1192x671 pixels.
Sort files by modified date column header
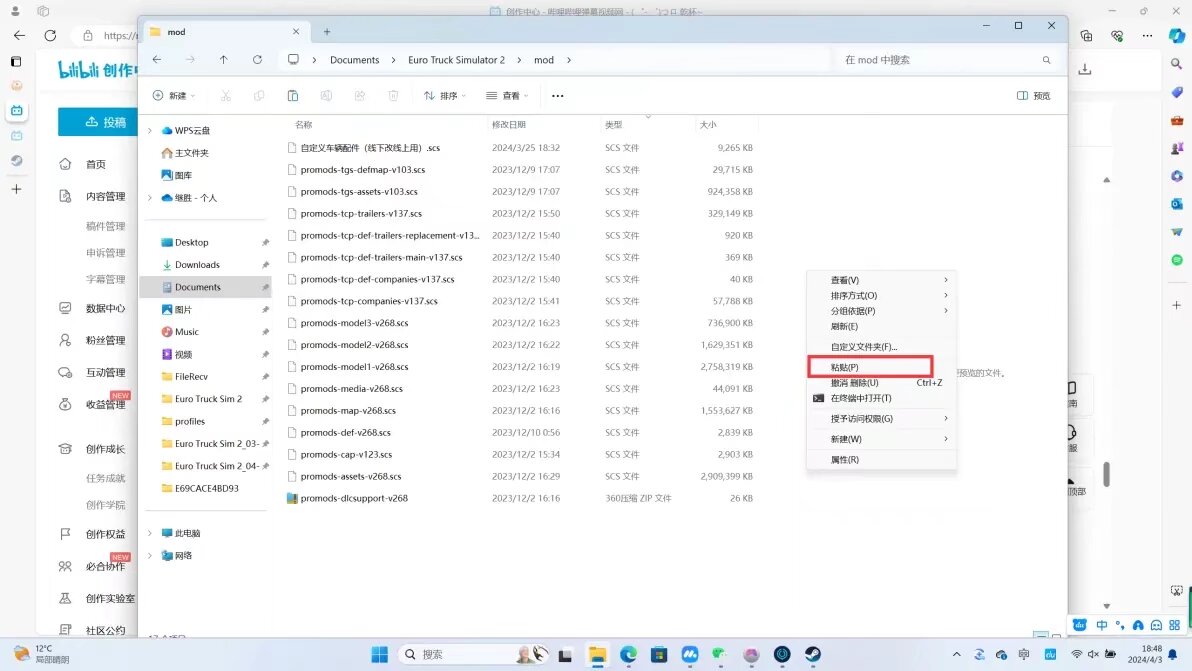[509, 125]
